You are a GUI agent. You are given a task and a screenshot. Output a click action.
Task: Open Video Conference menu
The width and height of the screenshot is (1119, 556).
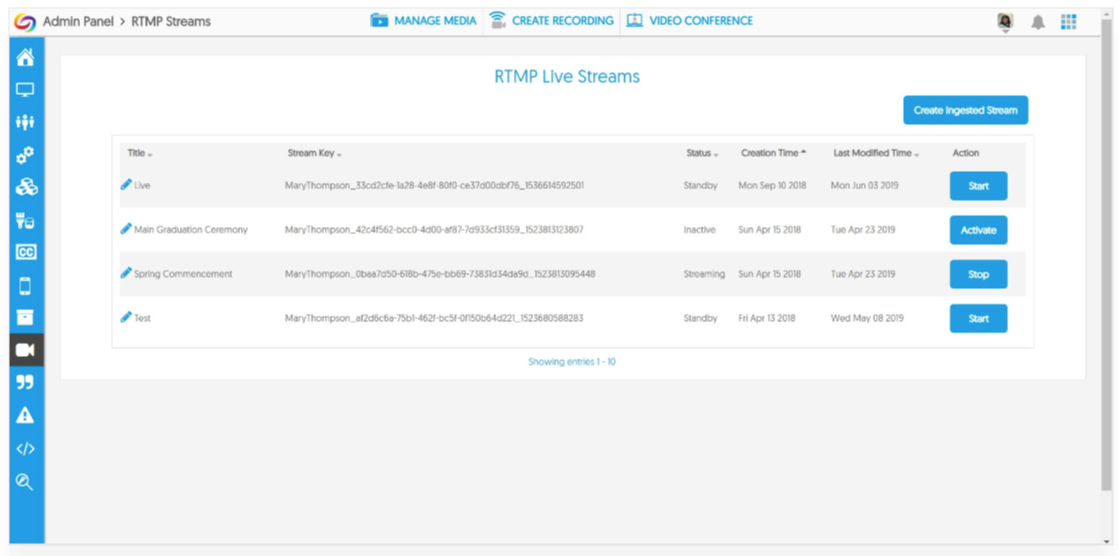(689, 21)
